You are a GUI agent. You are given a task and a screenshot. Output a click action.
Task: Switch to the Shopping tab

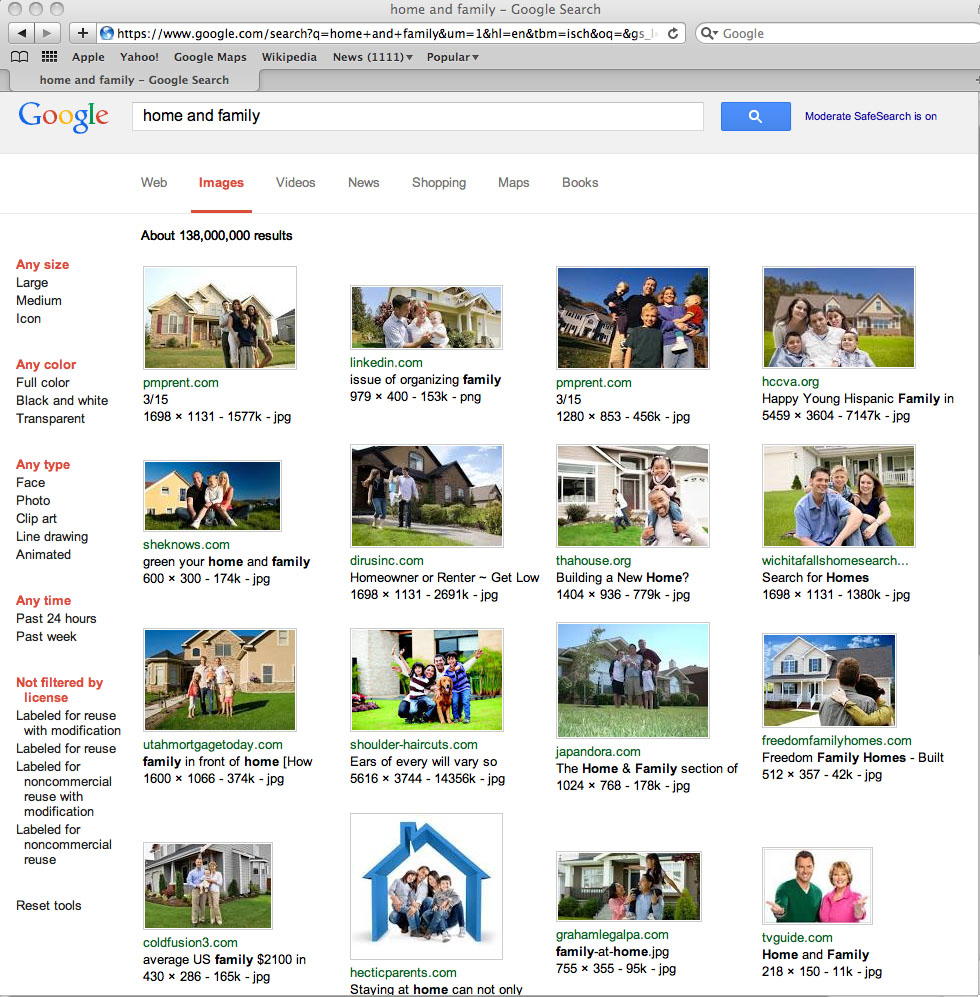[439, 182]
